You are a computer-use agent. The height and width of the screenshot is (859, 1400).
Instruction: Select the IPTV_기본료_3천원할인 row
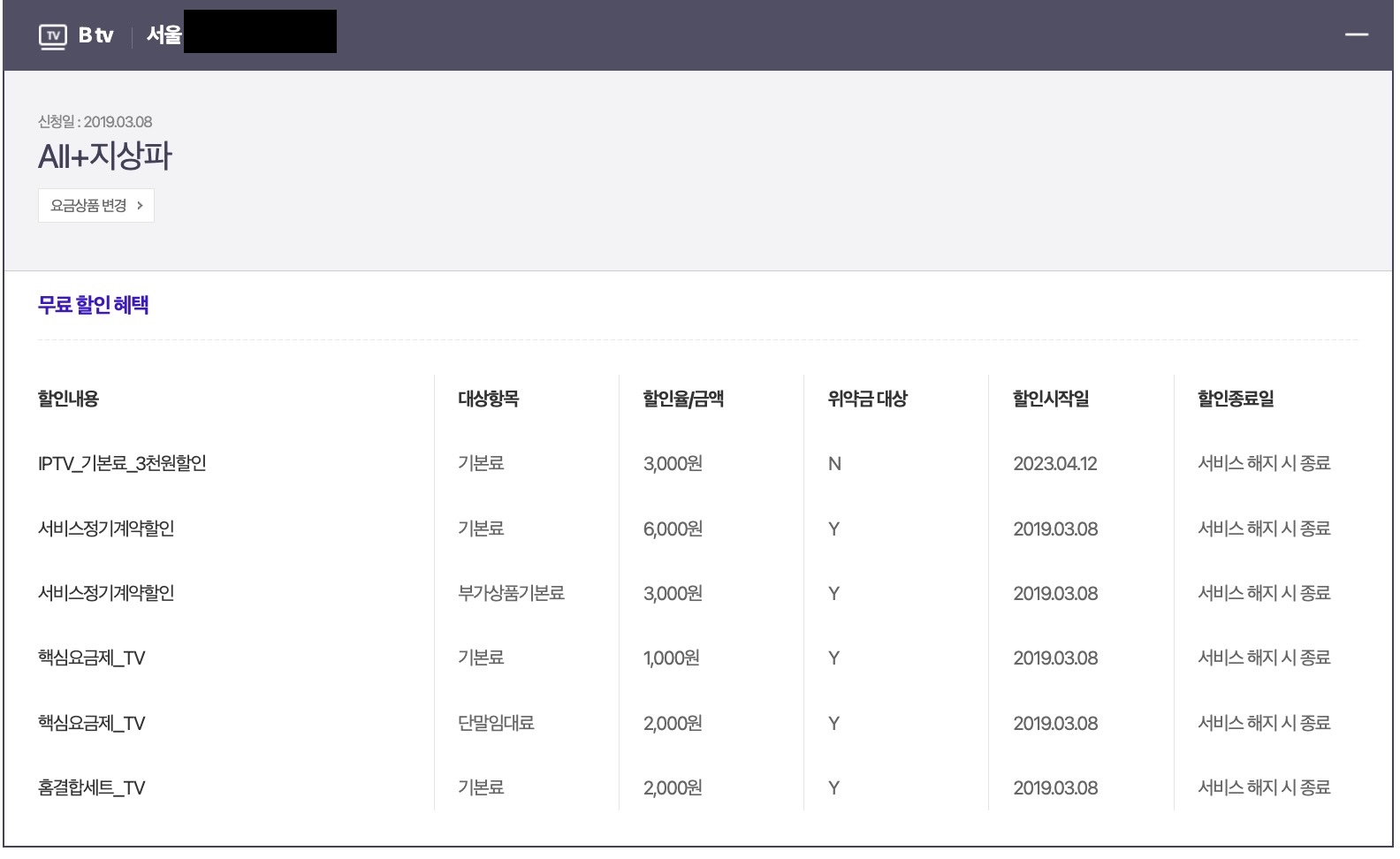(122, 464)
